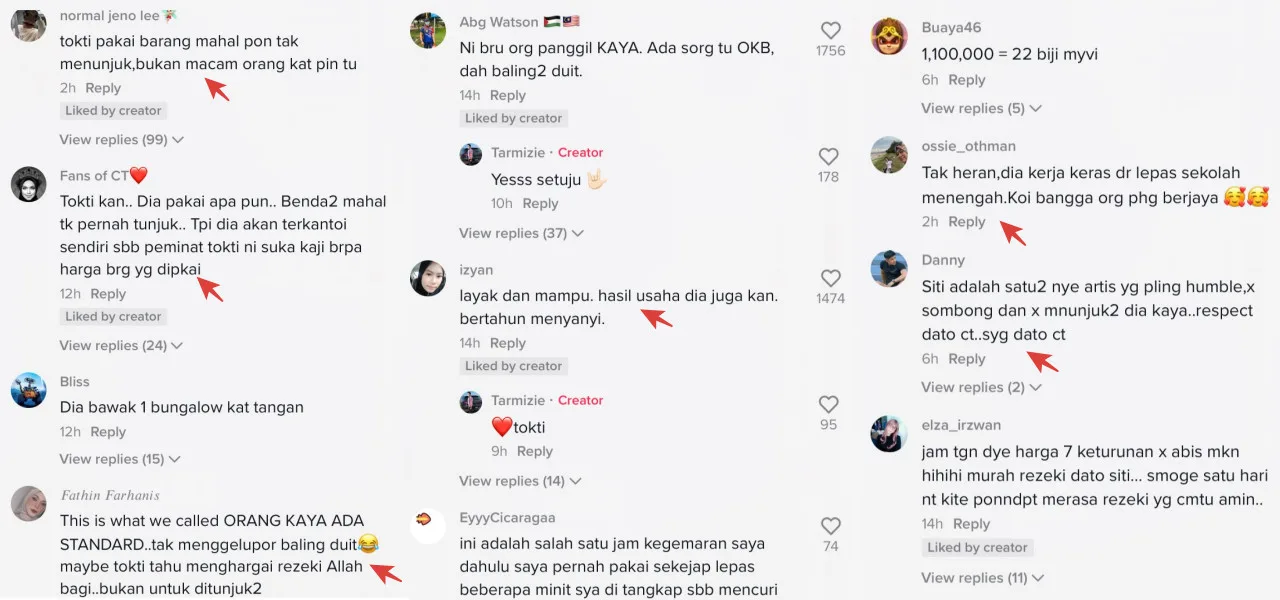
Task: Expand View replies (11) under elza_irzwan
Action: click(x=984, y=578)
